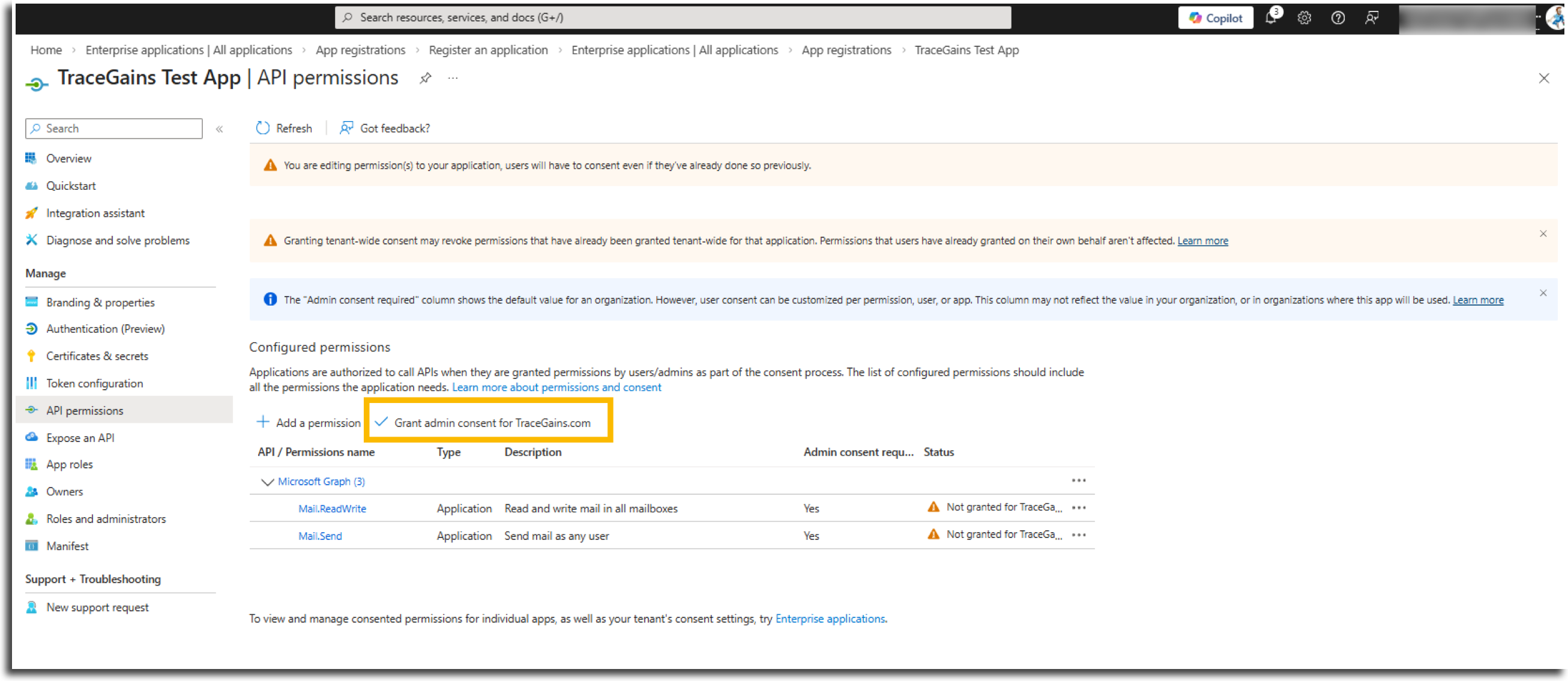Click the Status column header
The width and height of the screenshot is (1568, 681).
938,453
